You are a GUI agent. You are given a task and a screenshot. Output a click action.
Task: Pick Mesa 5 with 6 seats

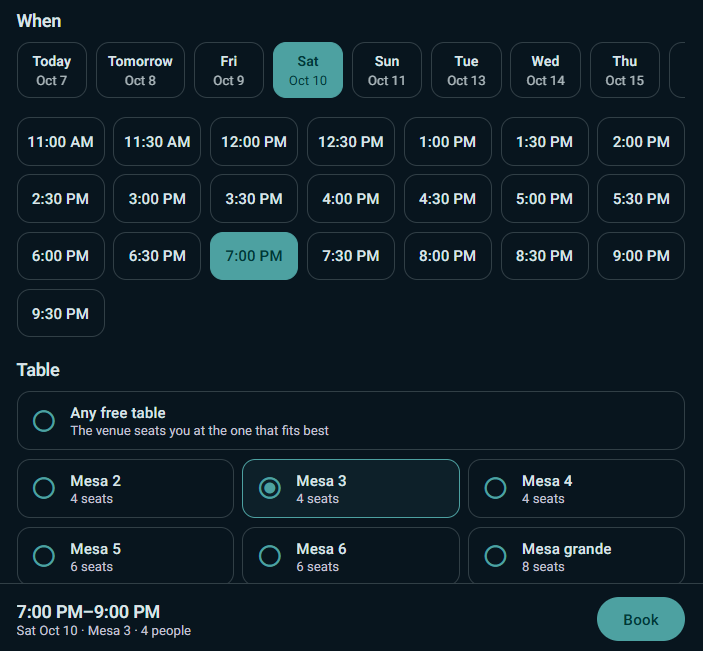[125, 556]
